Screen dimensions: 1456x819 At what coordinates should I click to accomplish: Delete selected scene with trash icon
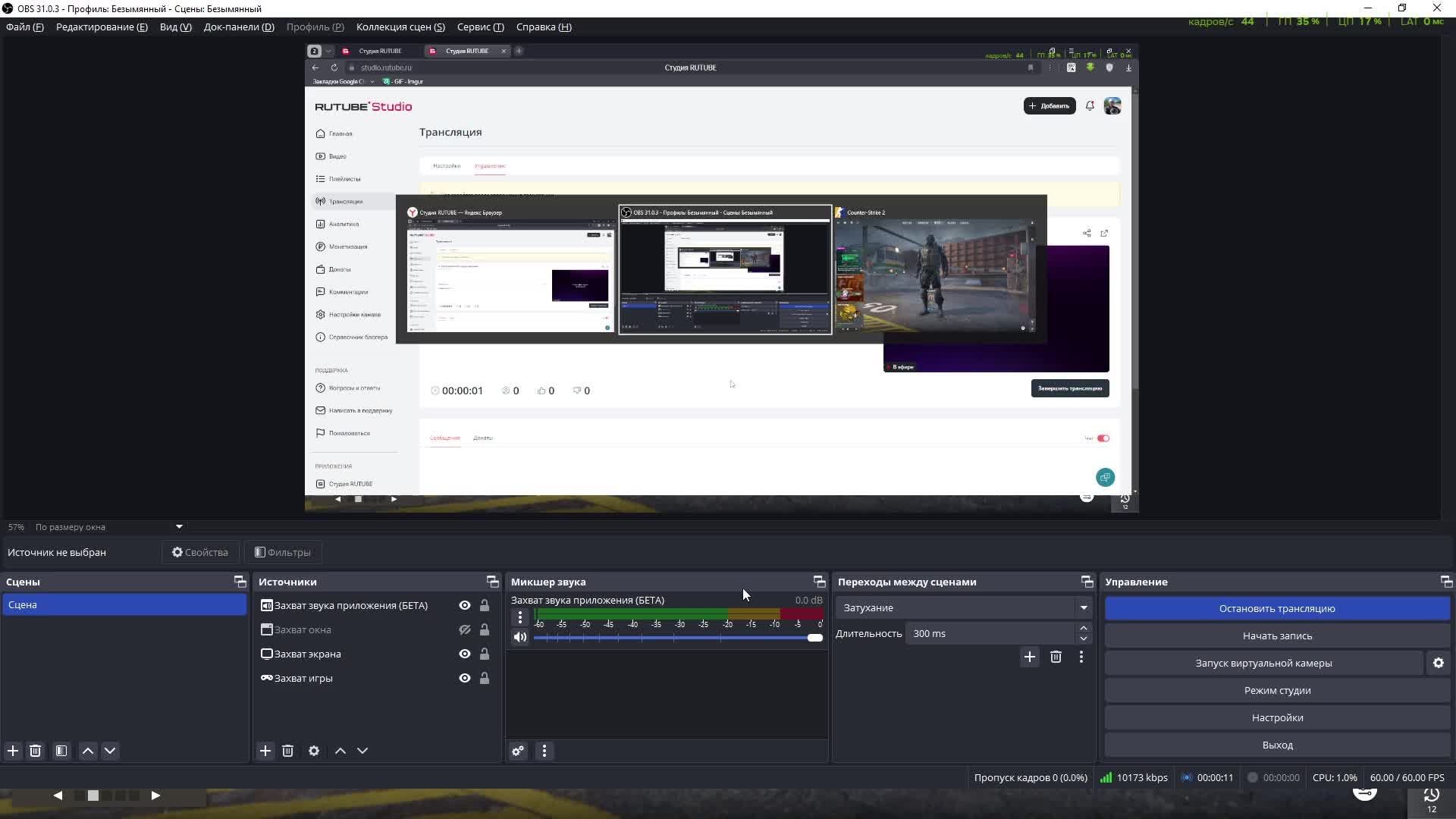(35, 751)
